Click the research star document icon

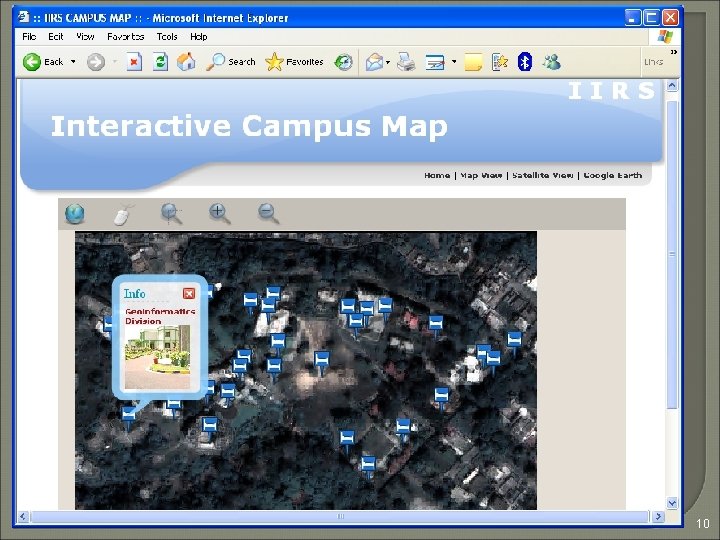click(499, 62)
